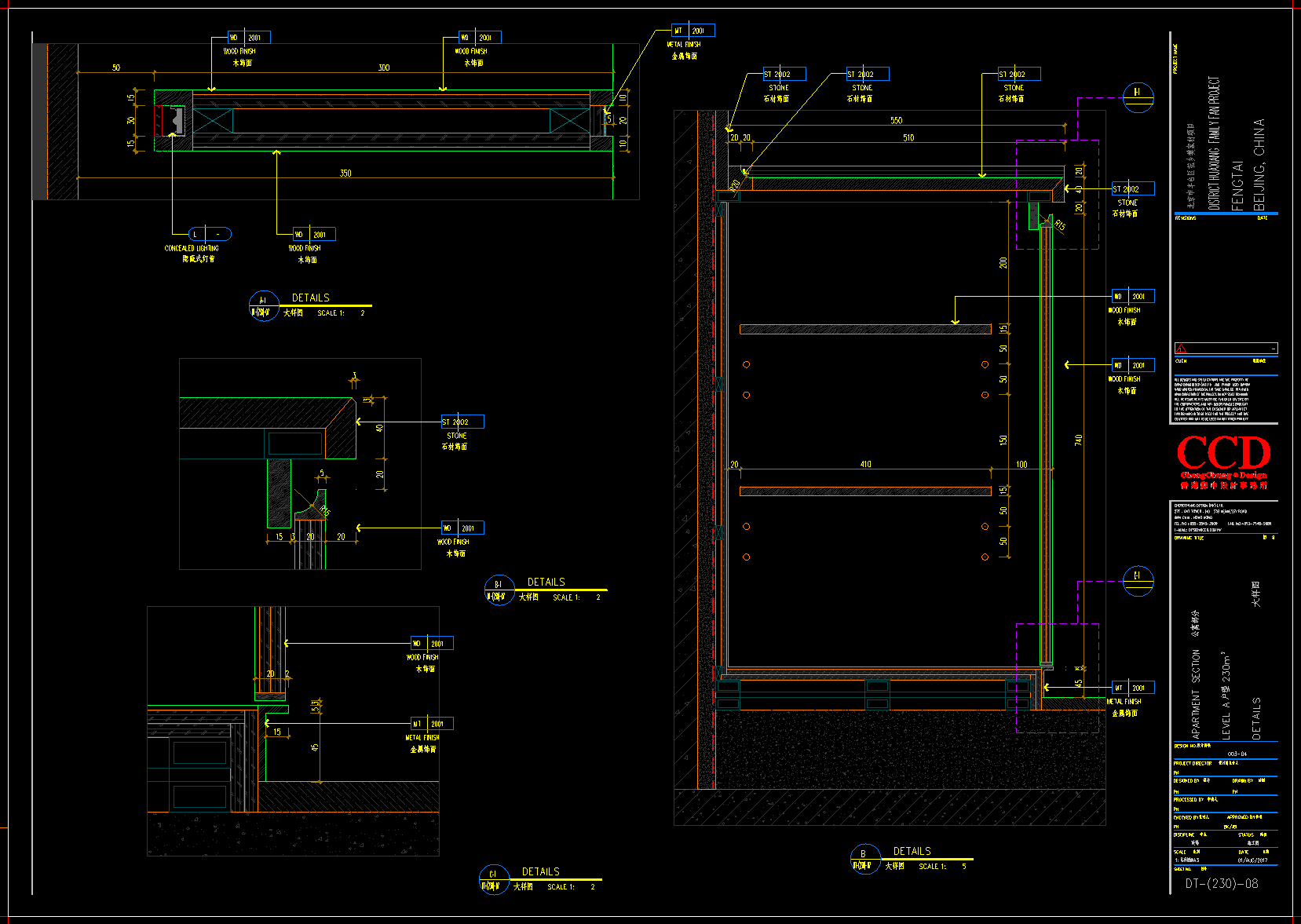
Task: Select the topmost MT 2001 metal finish tag
Action: point(692,31)
